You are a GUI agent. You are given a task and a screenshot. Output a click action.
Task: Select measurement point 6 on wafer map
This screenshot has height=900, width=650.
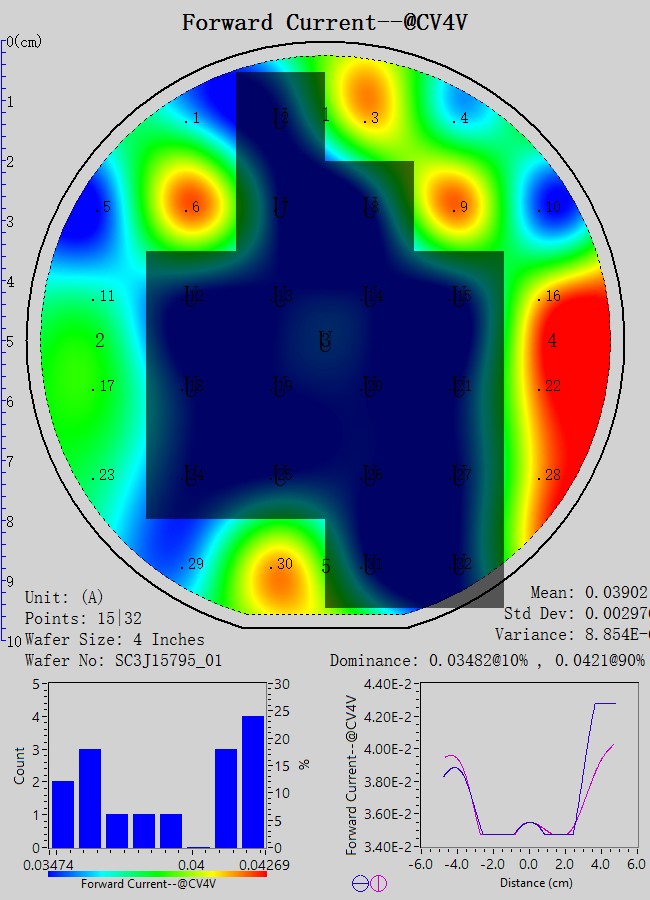(x=191, y=208)
